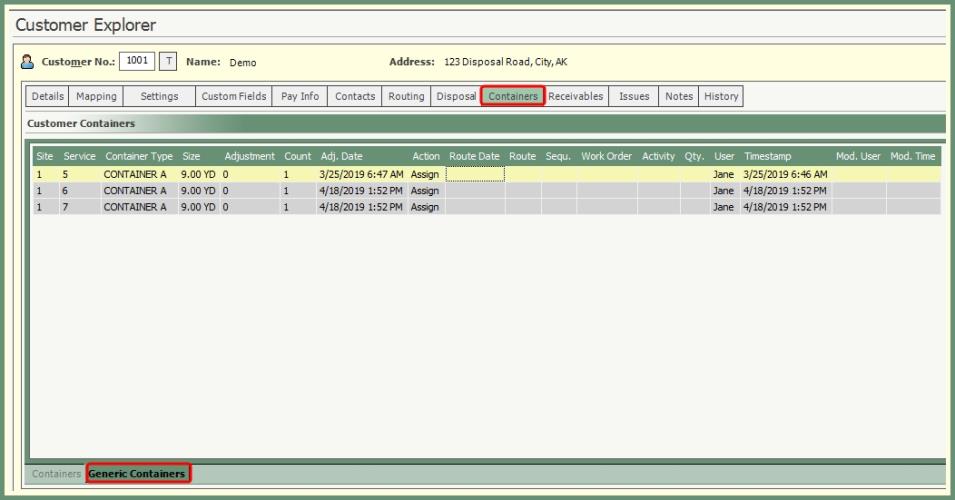Sort by the Adj. Date column header
This screenshot has height=500, width=955.
342,156
